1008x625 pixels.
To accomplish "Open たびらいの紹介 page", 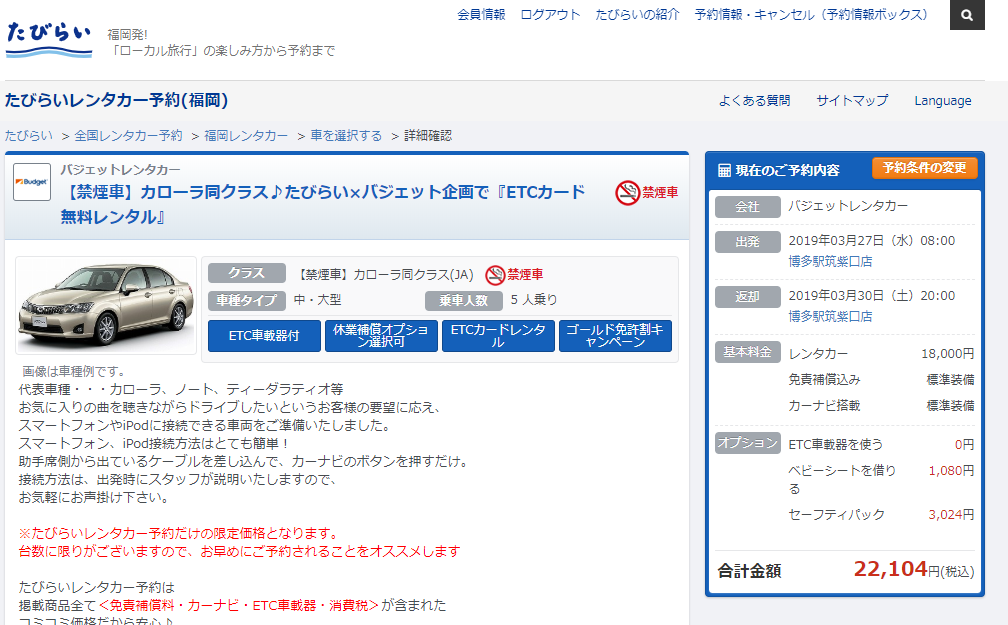I will (x=637, y=14).
